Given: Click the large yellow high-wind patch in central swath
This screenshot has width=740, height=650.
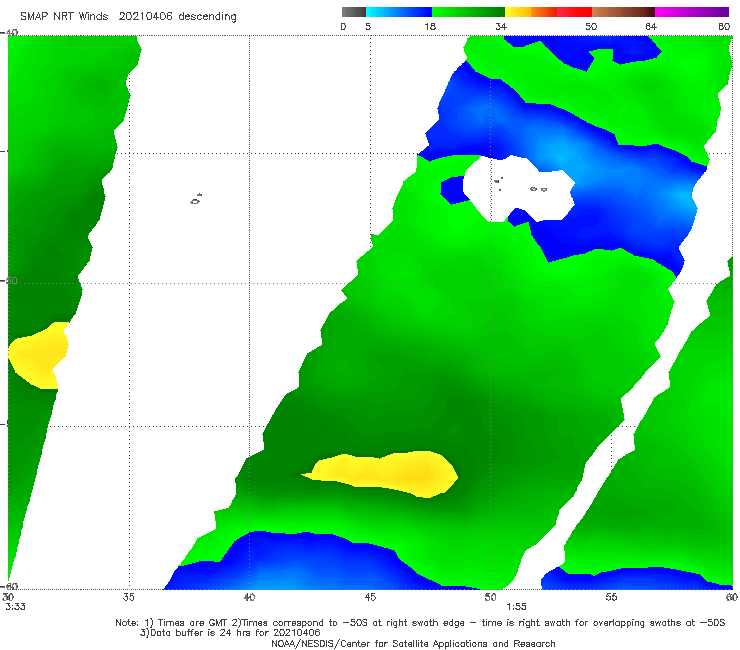Looking at the screenshot, I should click(380, 474).
